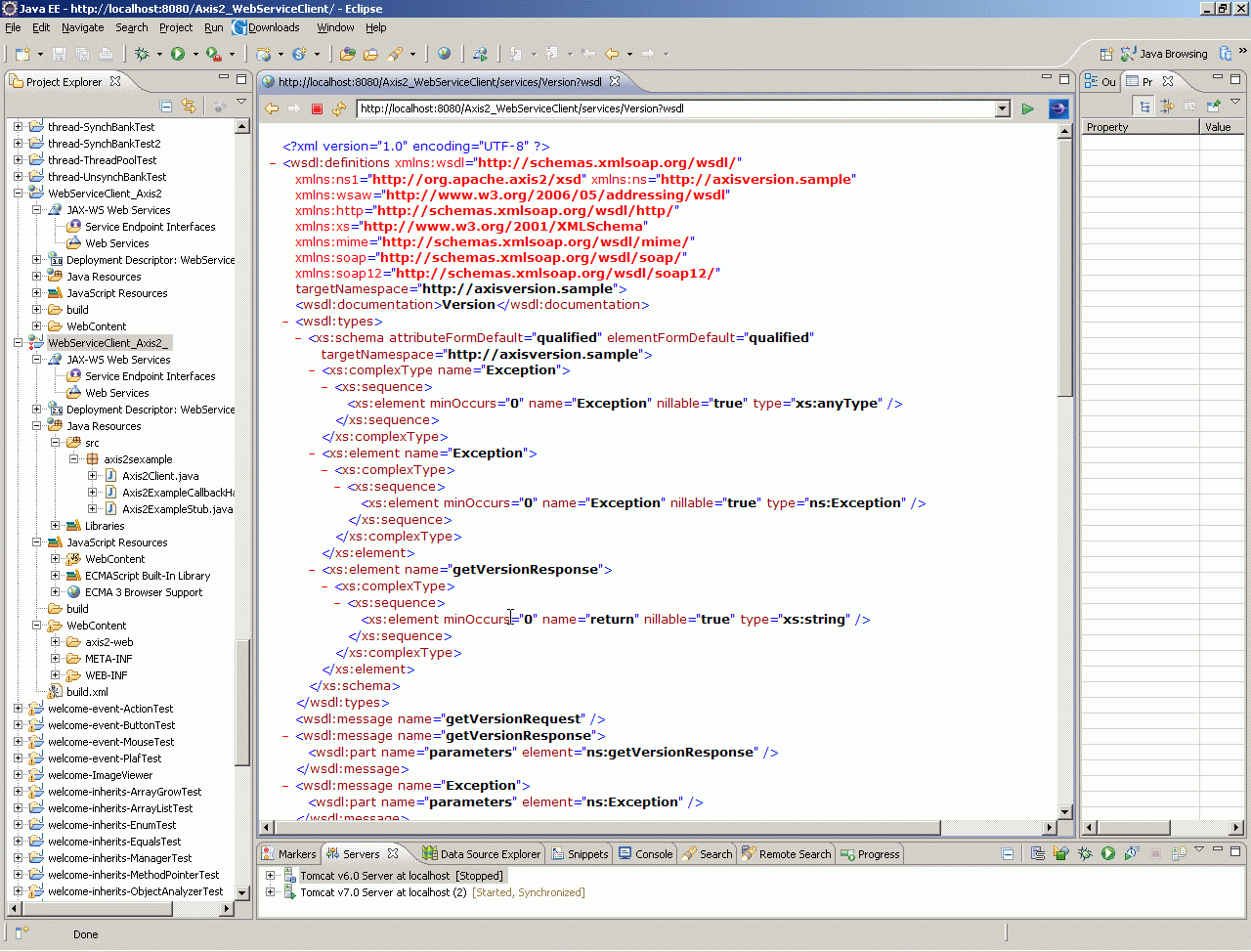Collapse the wsdl:types element minus sign
The image size is (1251, 952).
point(286,322)
